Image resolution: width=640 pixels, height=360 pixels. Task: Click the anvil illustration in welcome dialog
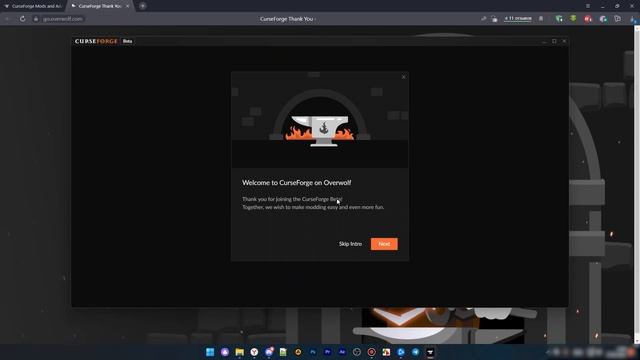coord(320,130)
